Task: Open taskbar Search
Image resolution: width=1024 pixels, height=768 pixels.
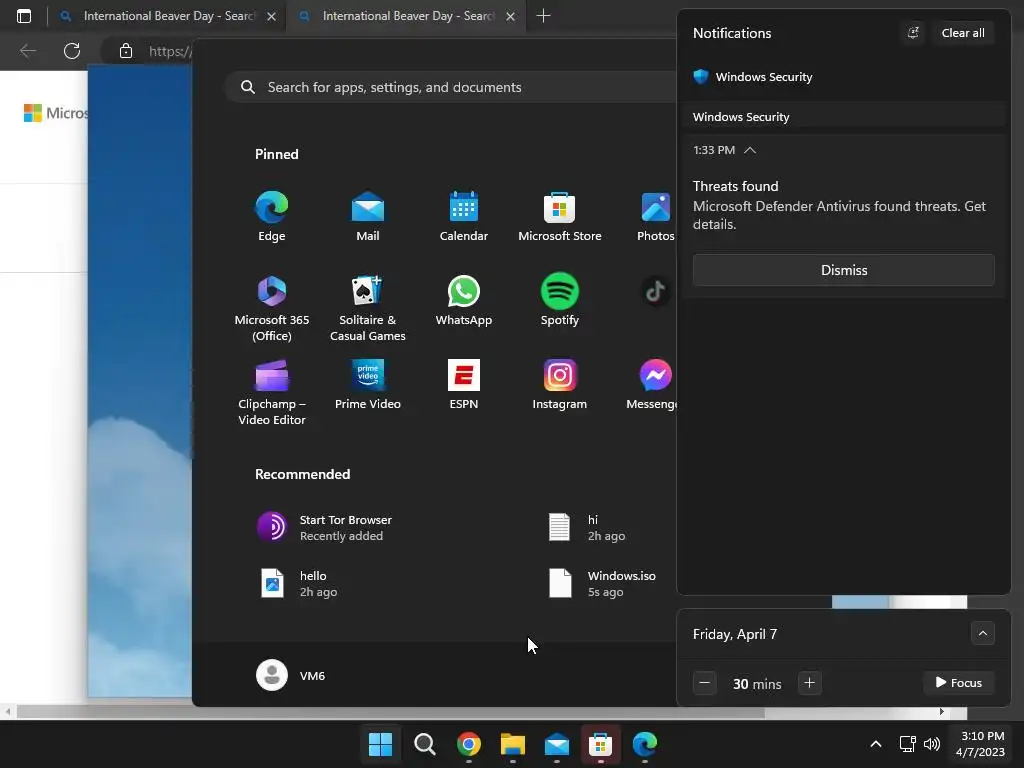Action: (424, 744)
